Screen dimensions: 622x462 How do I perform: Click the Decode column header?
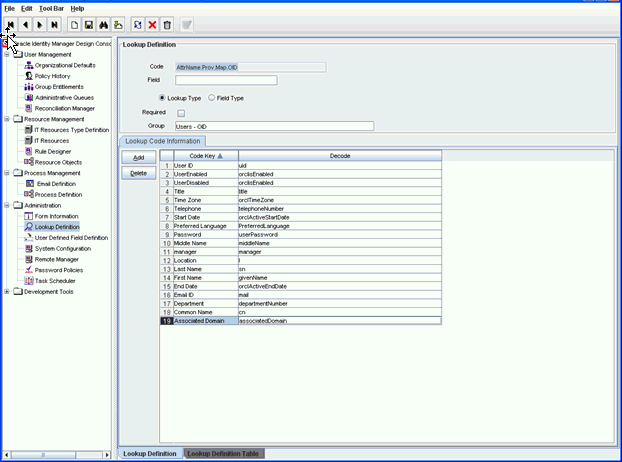point(340,156)
